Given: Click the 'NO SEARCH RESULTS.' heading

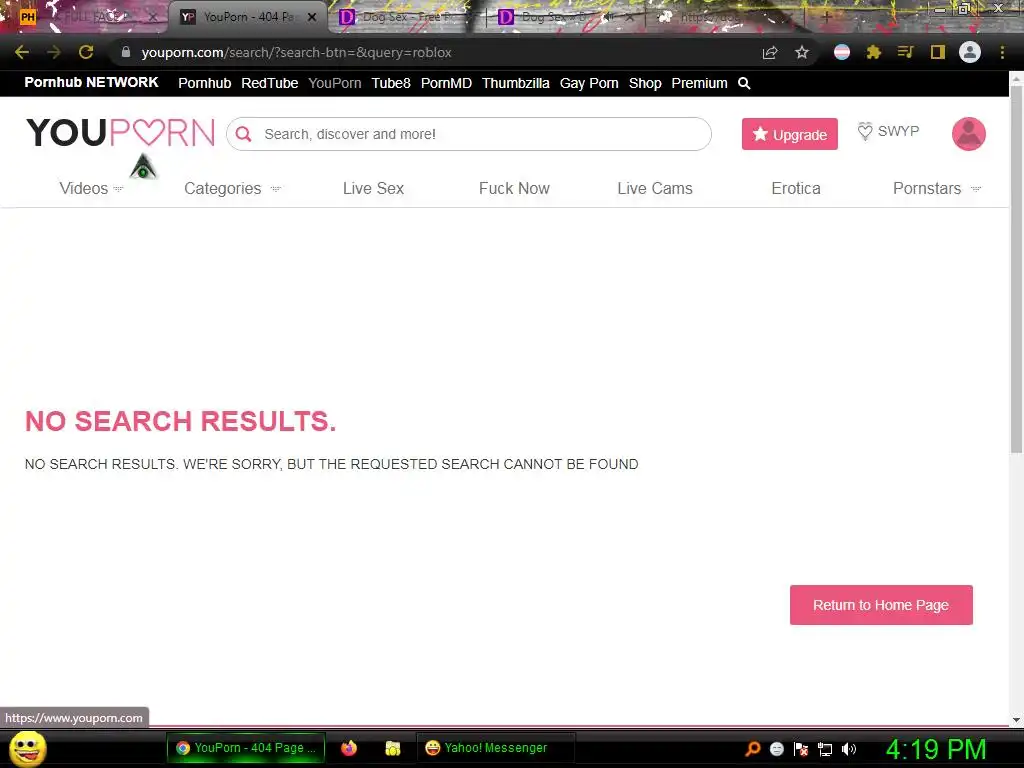Looking at the screenshot, I should (180, 421).
